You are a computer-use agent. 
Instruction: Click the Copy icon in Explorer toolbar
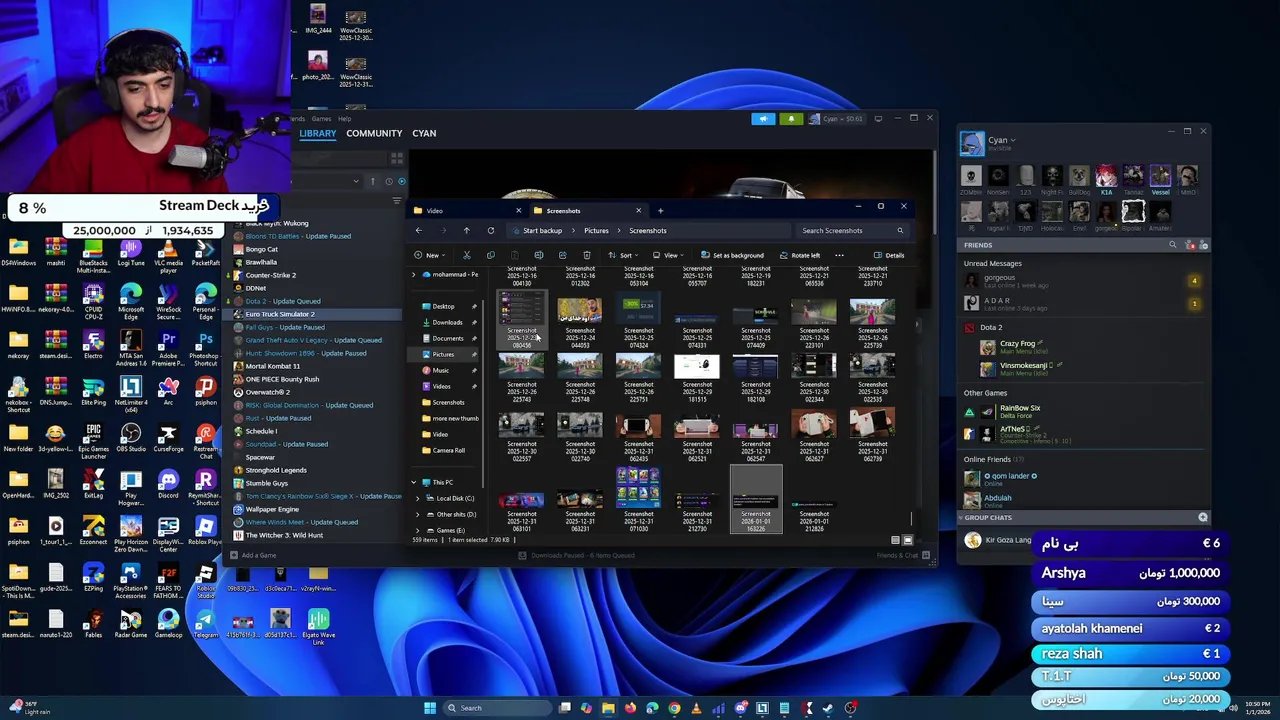point(490,255)
